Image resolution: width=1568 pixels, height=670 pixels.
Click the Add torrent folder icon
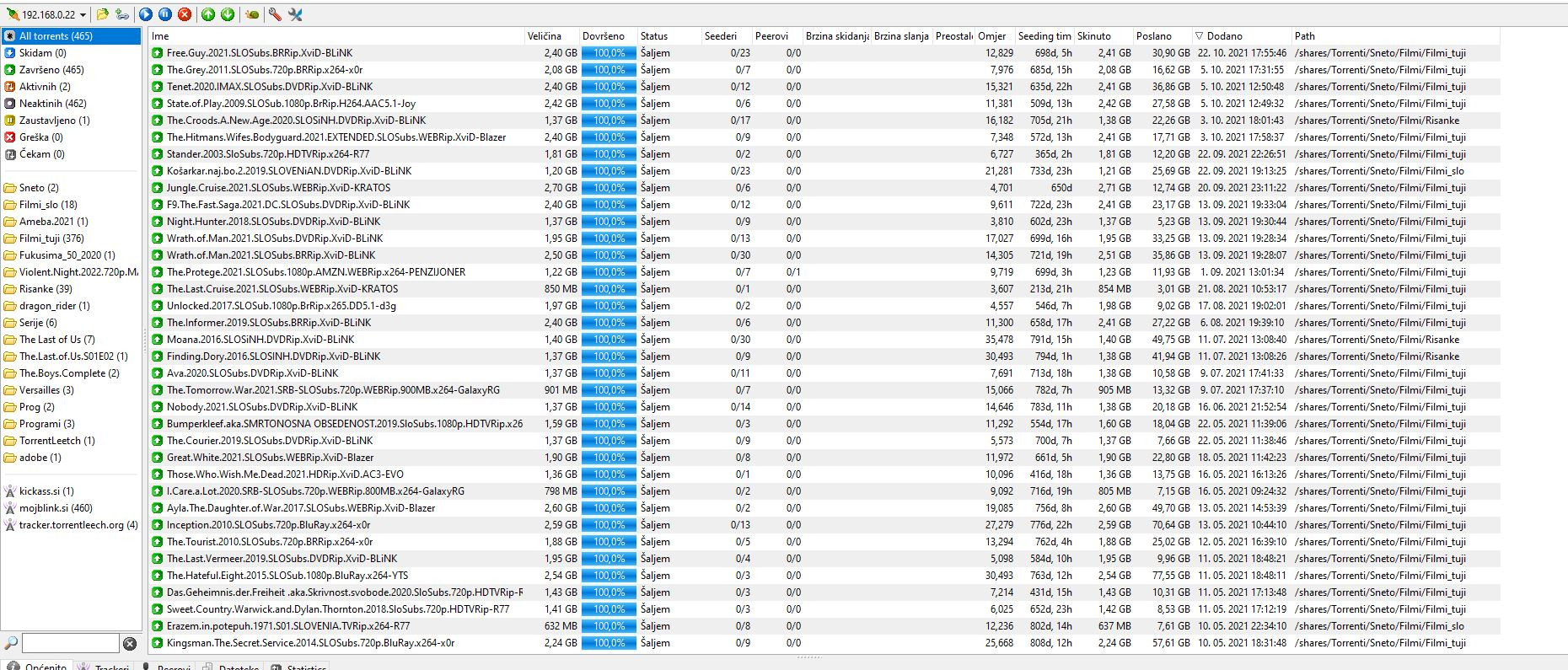103,14
